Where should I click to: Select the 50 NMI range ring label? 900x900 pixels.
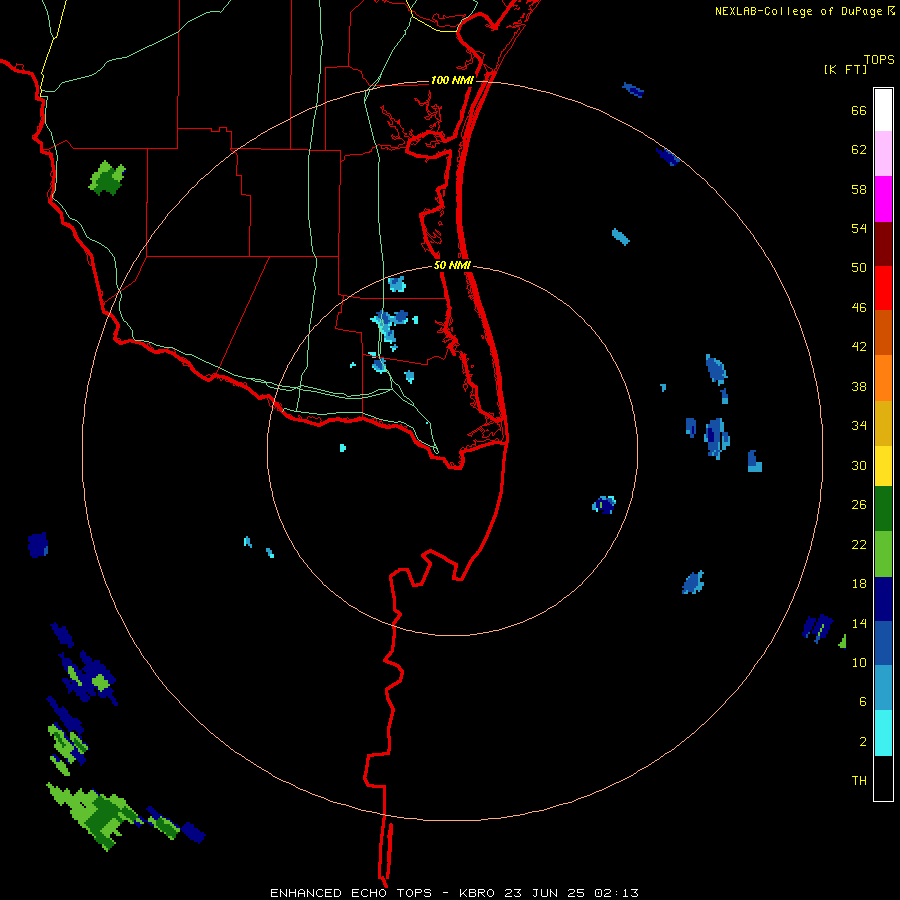pyautogui.click(x=452, y=265)
